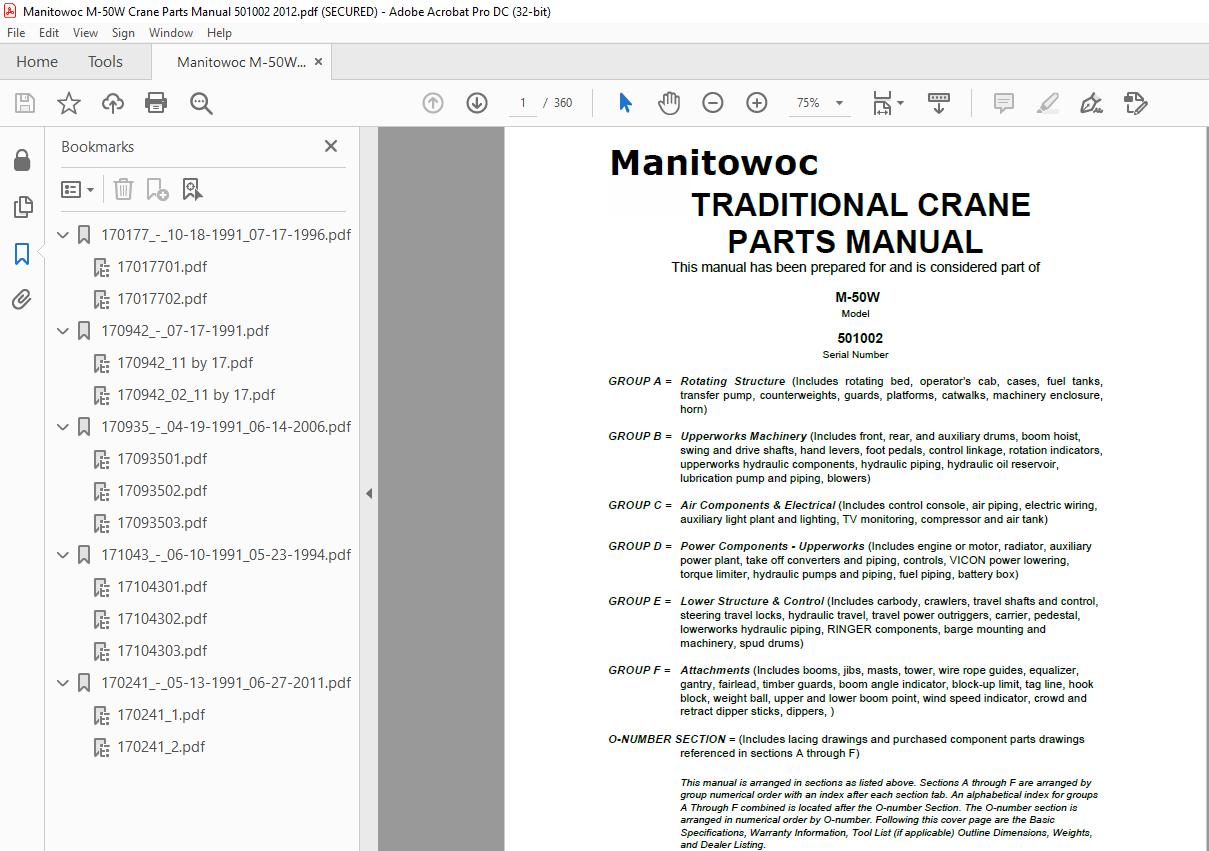The height and width of the screenshot is (851, 1209).
Task: Click the request signature edit icon
Action: click(1135, 103)
